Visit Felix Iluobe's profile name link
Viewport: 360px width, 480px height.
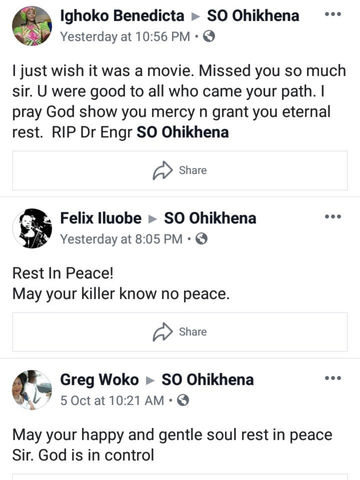[x=101, y=218]
